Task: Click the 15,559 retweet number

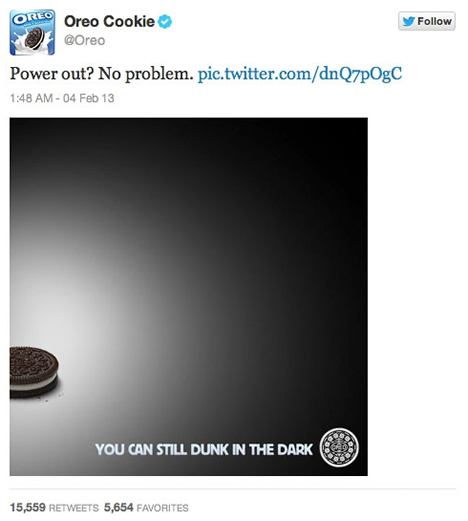Action: 28,507
